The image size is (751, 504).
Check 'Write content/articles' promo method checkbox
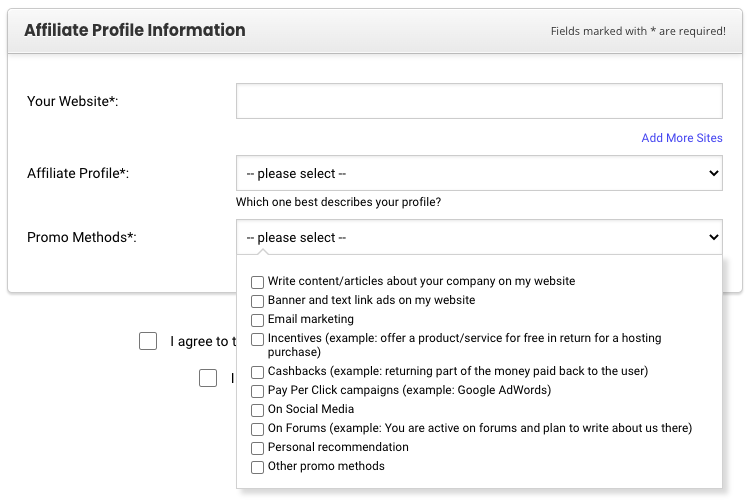click(258, 282)
